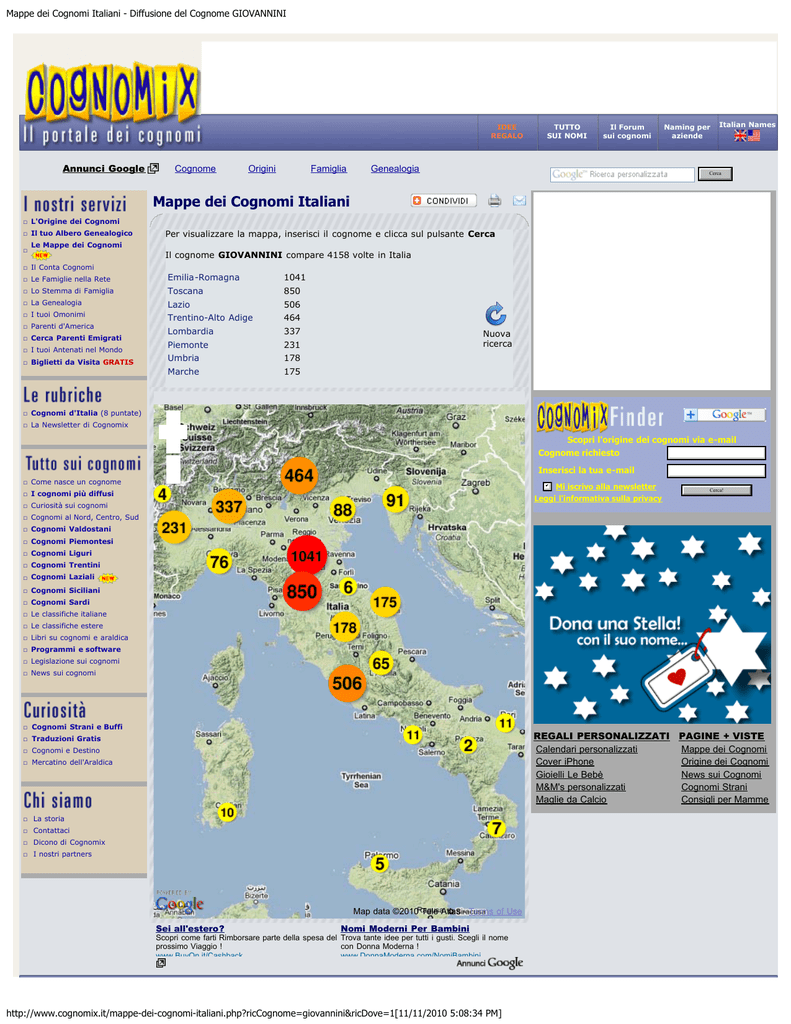Viewport: 791px width, 1024px height.
Task: Open the IDEE REGALO menu item
Action: (507, 132)
